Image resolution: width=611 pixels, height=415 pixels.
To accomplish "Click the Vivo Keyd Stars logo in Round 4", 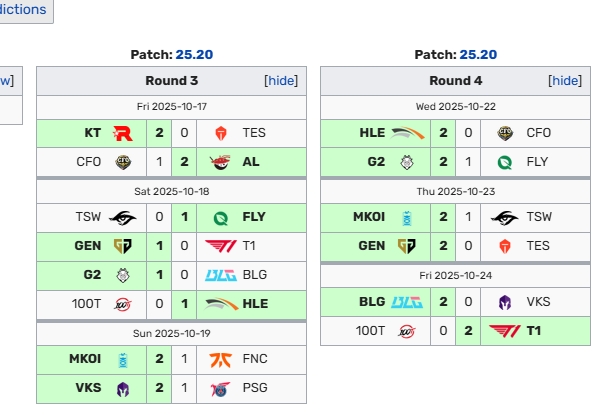I will point(504,302).
